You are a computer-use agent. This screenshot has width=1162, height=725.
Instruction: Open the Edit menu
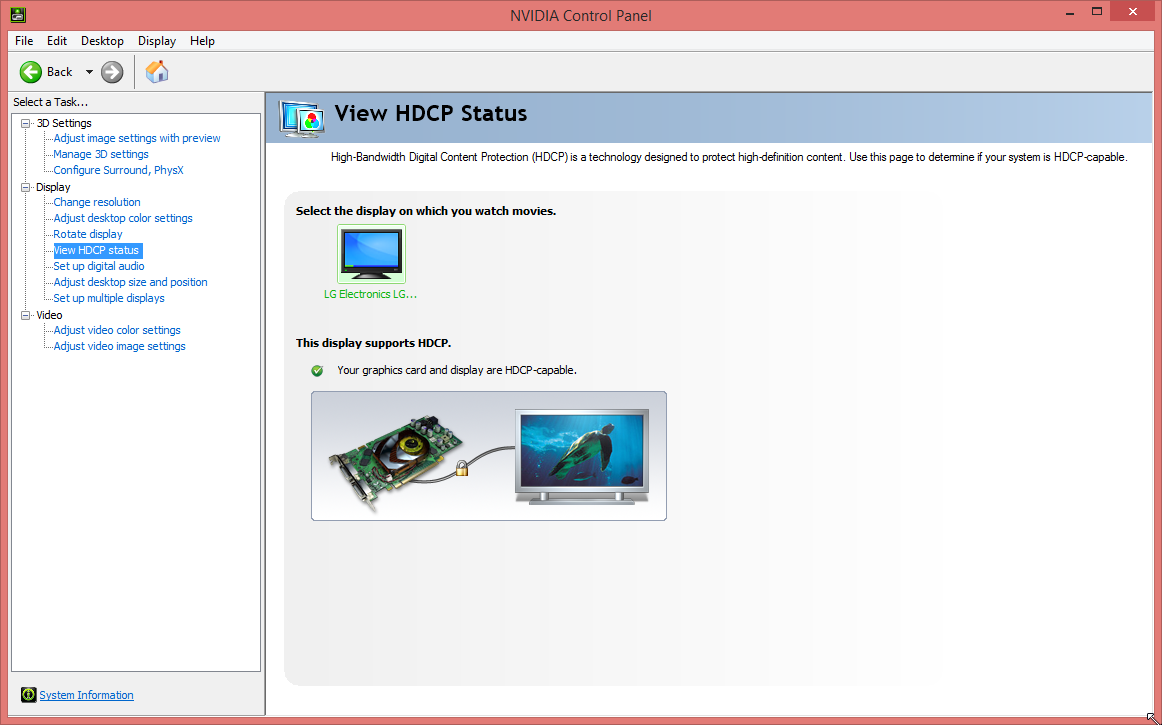(x=56, y=41)
